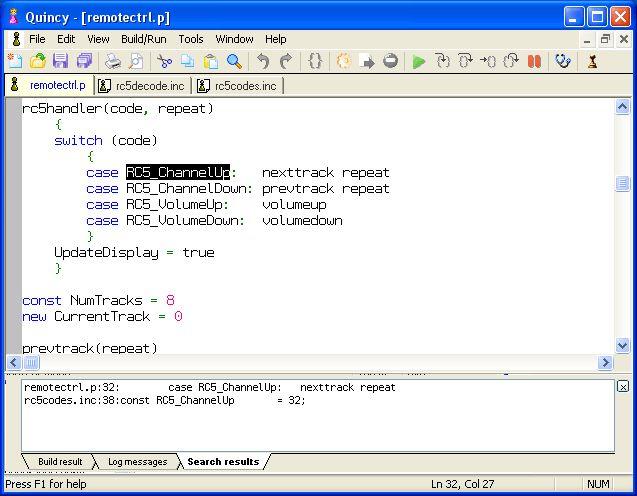
Task: Show the Build result tab
Action: 60,462
